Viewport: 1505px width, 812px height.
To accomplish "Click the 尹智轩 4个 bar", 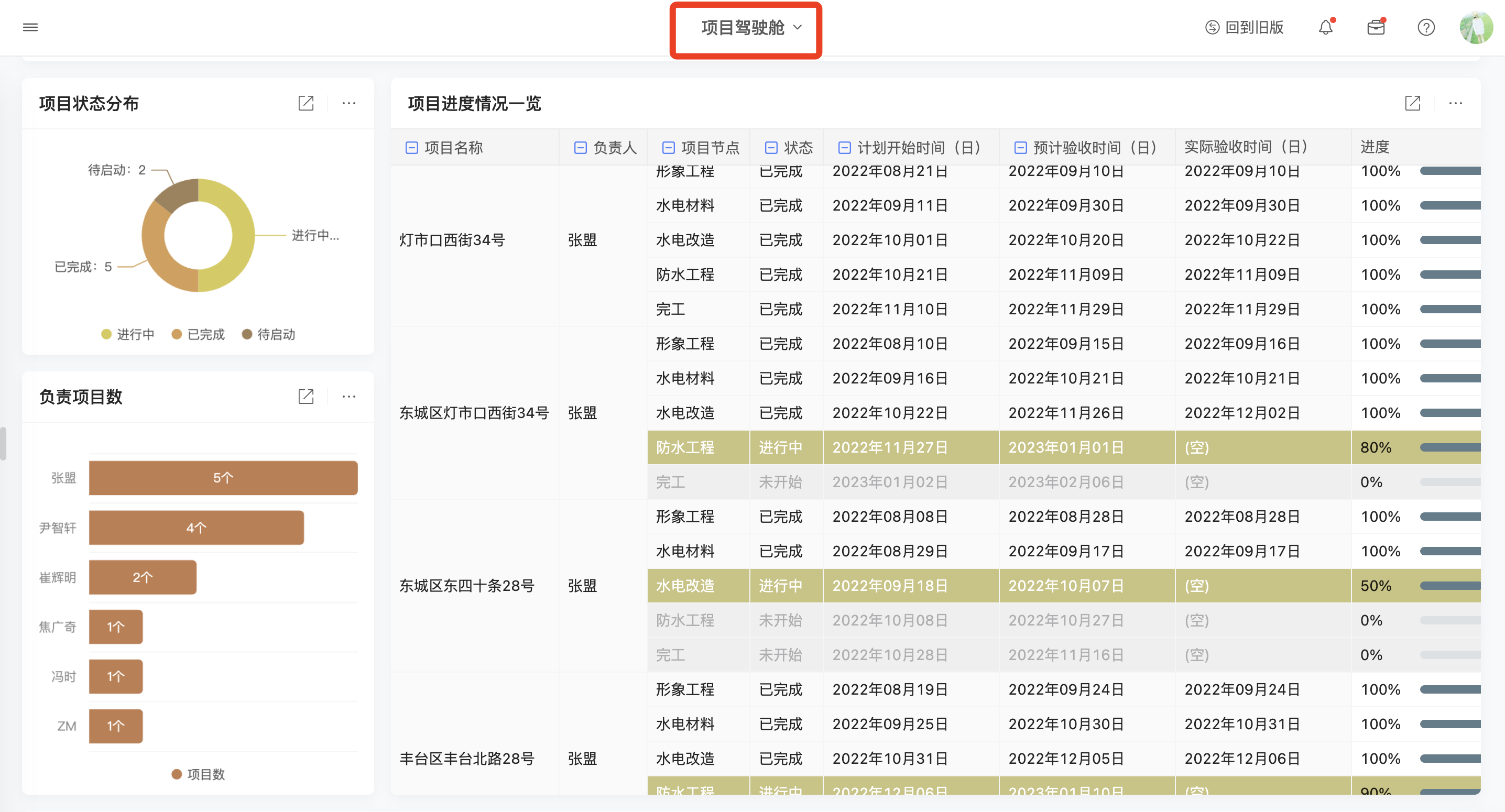I will 197,528.
